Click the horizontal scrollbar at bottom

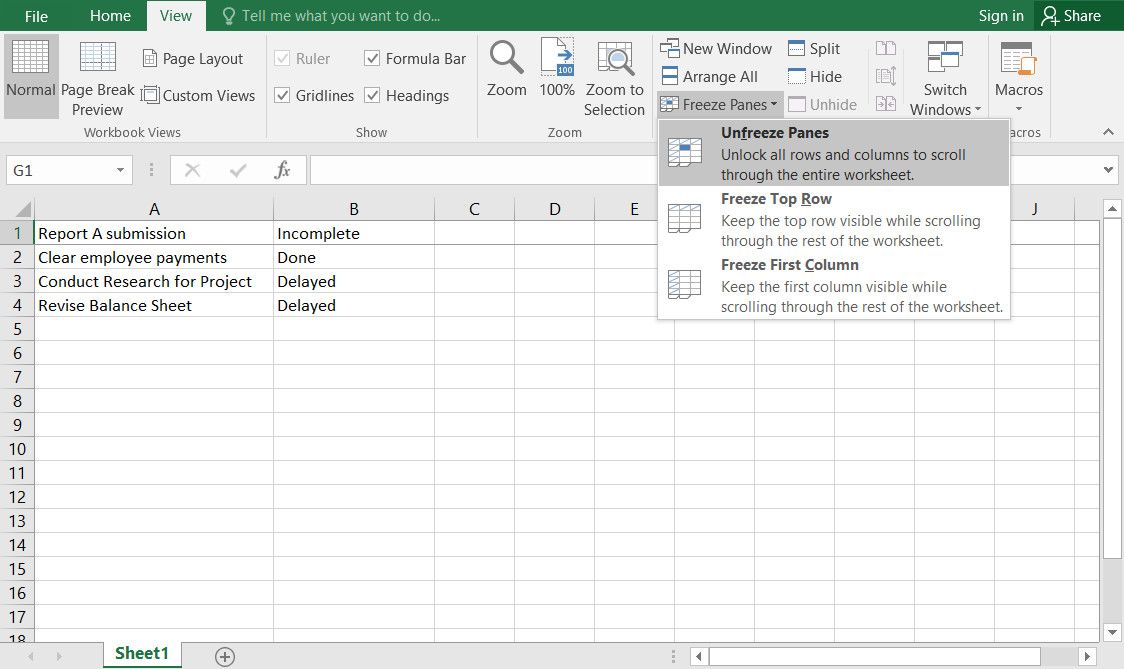(x=875, y=656)
